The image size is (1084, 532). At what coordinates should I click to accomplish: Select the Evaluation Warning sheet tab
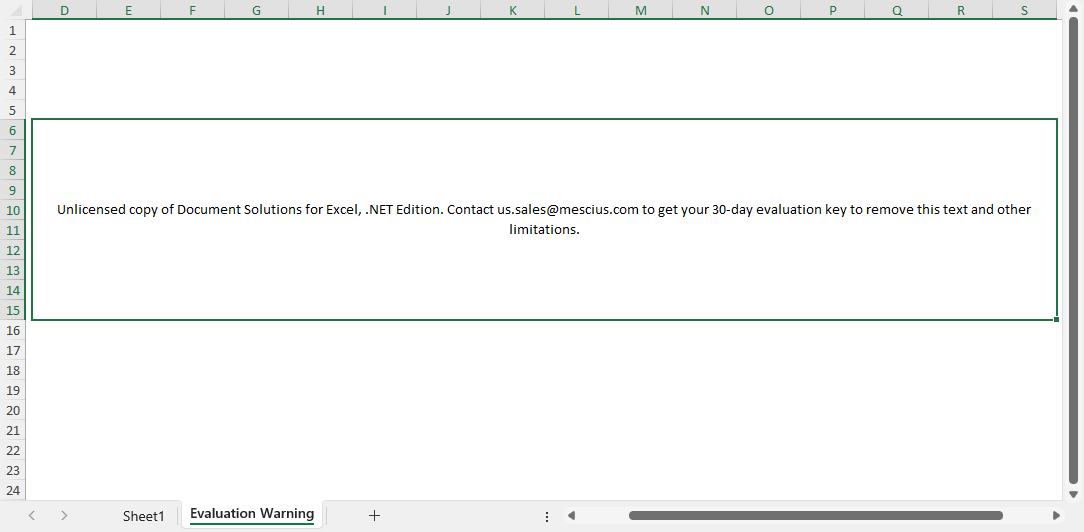(x=252, y=514)
